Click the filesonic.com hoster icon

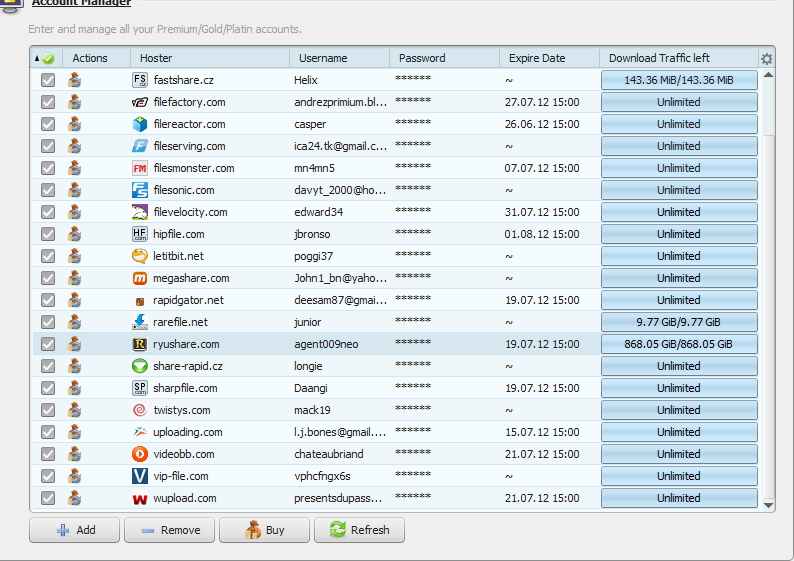[x=140, y=190]
